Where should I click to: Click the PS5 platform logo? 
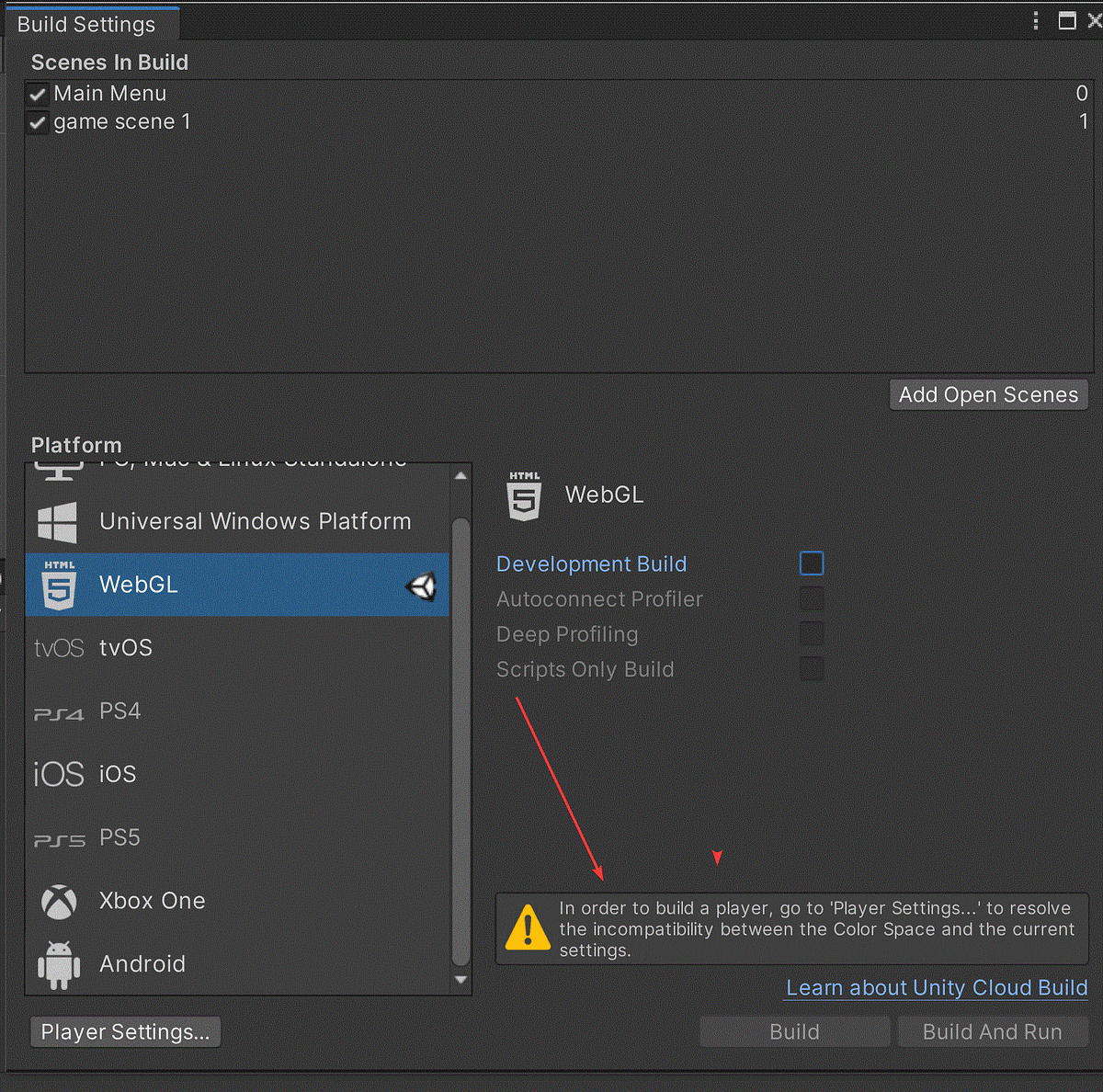tap(59, 840)
